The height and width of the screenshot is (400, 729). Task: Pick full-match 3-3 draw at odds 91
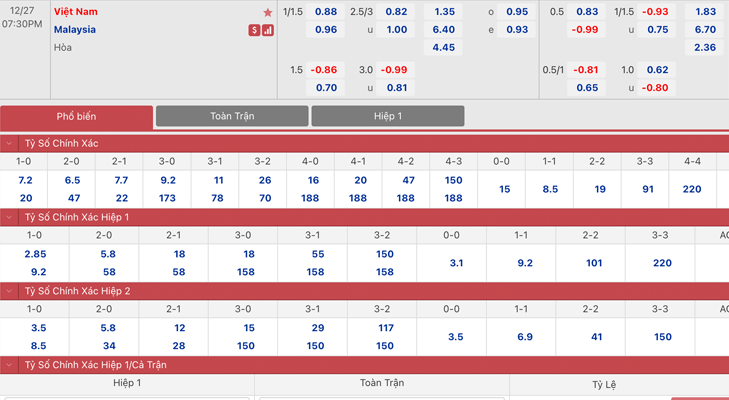(648, 189)
